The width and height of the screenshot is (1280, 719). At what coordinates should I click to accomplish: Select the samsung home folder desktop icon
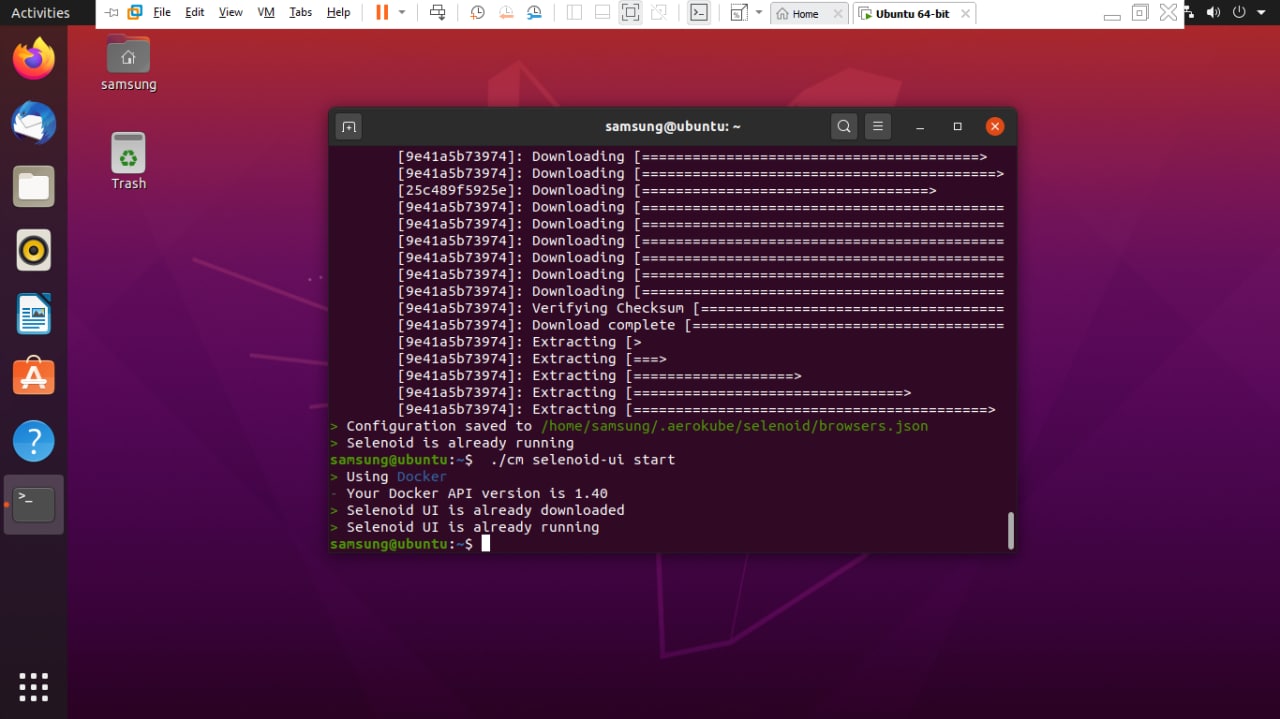coord(128,64)
